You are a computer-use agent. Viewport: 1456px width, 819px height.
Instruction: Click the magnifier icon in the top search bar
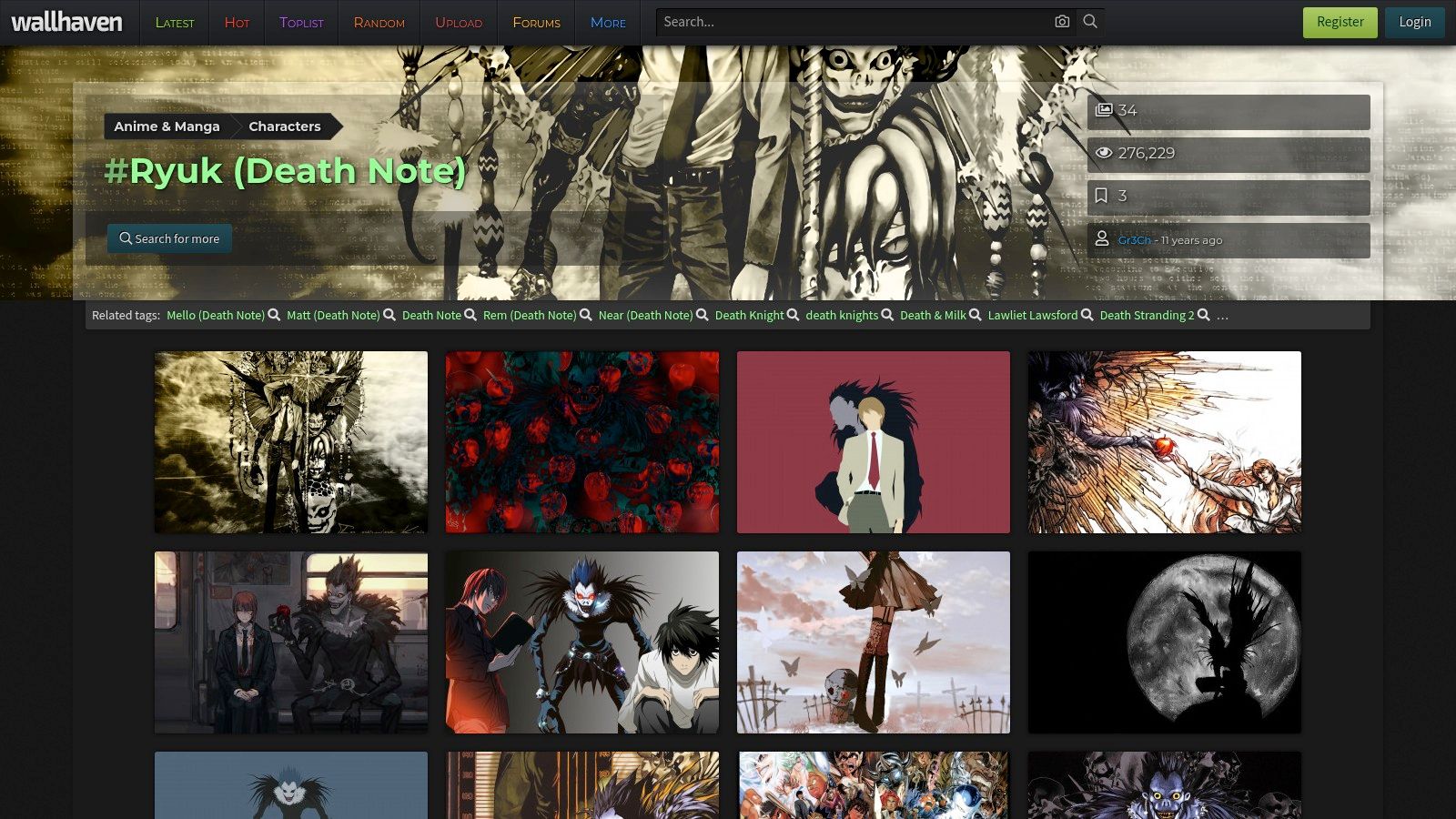tap(1090, 22)
